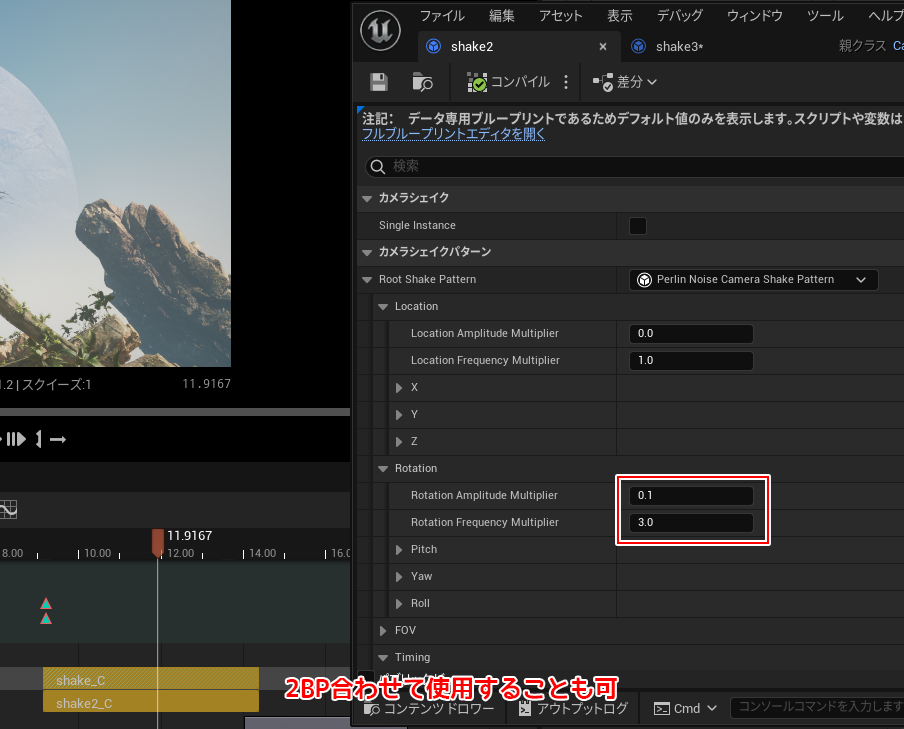The height and width of the screenshot is (729, 904).
Task: Click the save floppy disk icon
Action: tap(379, 82)
